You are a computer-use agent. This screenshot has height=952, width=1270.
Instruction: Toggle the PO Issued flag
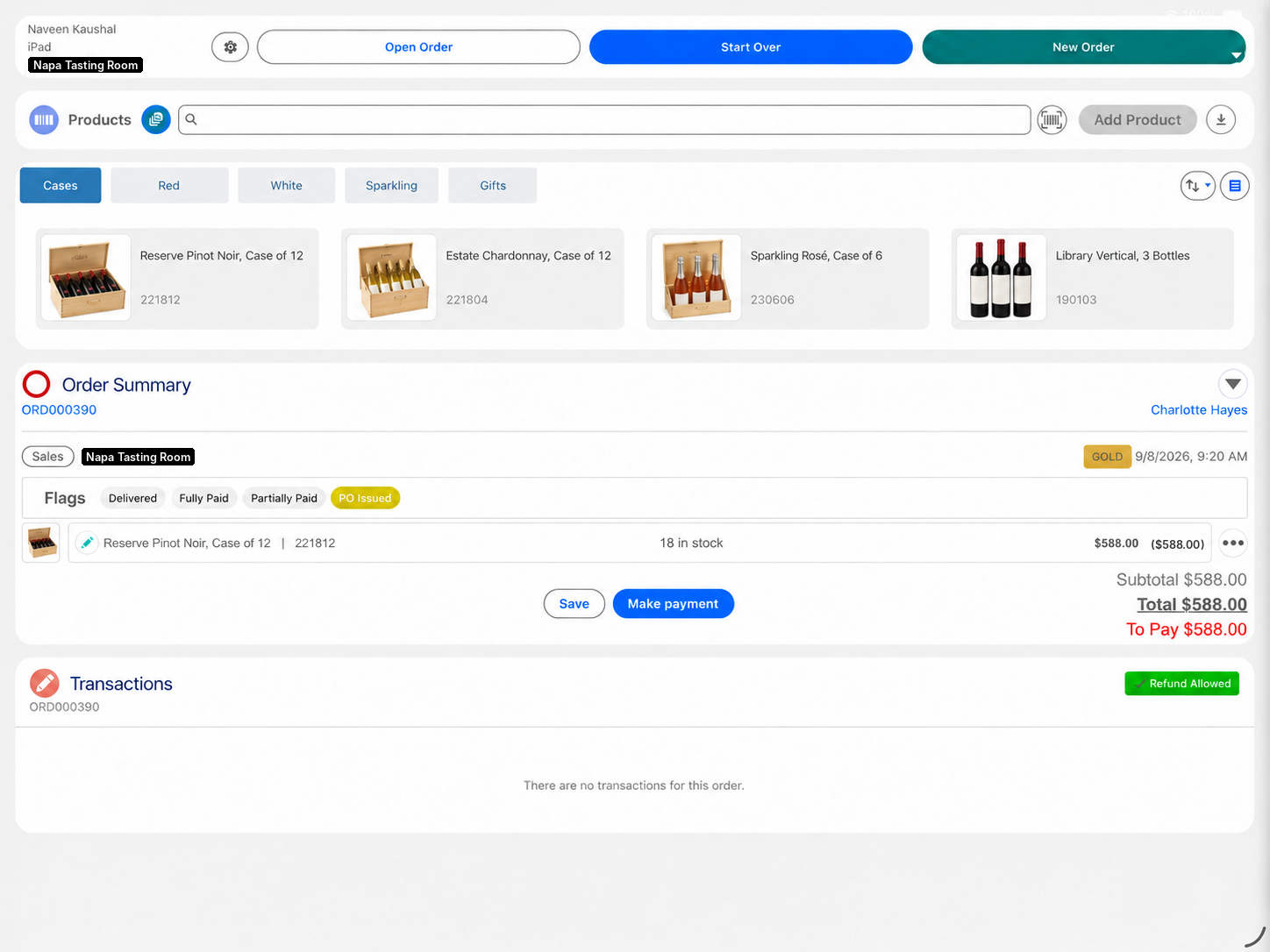365,499
